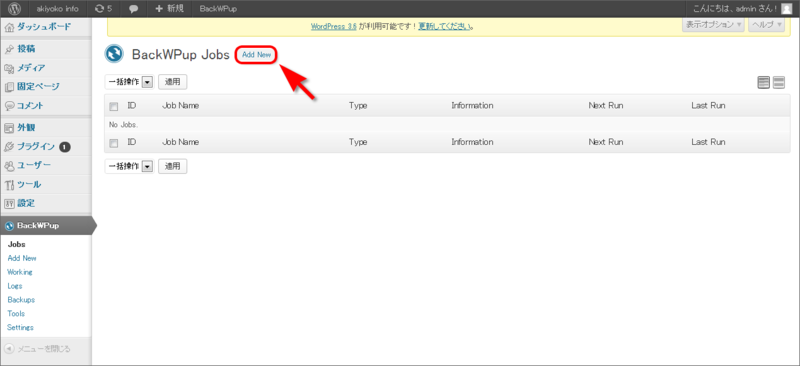Click the WordPress logo in admin bar

pyautogui.click(x=14, y=9)
